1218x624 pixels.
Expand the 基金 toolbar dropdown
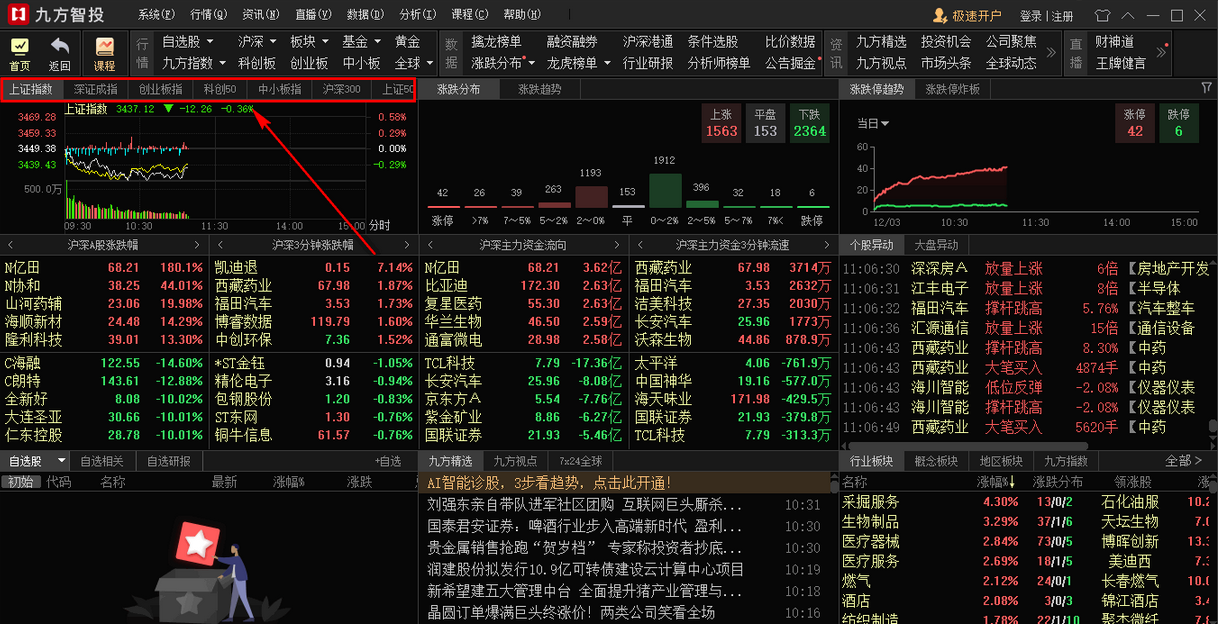pyautogui.click(x=375, y=42)
